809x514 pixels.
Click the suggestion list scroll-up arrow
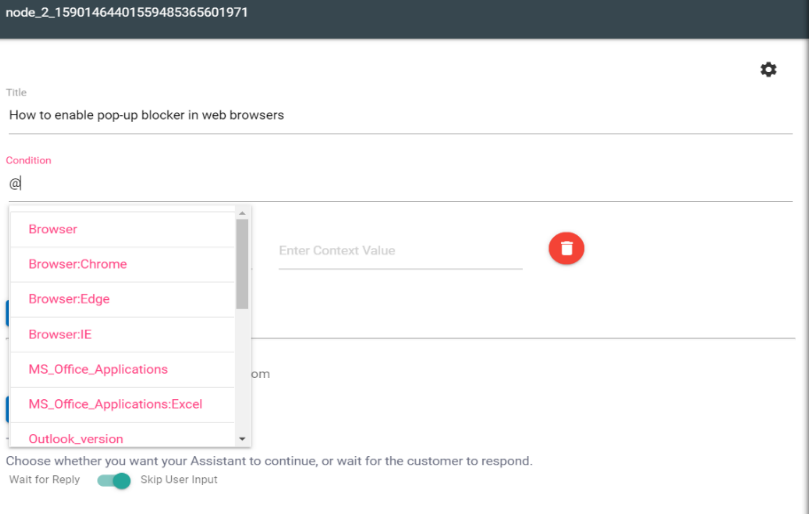pos(242,212)
